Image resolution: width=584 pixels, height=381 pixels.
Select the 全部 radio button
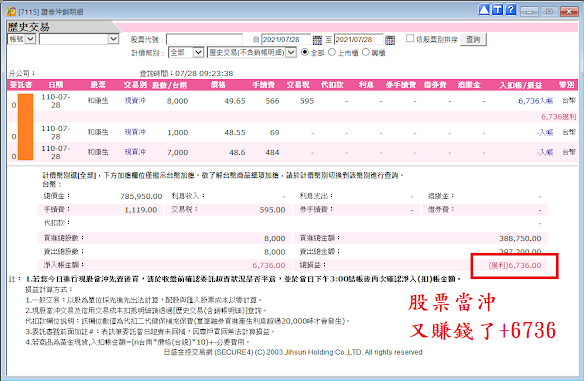pyautogui.click(x=305, y=52)
